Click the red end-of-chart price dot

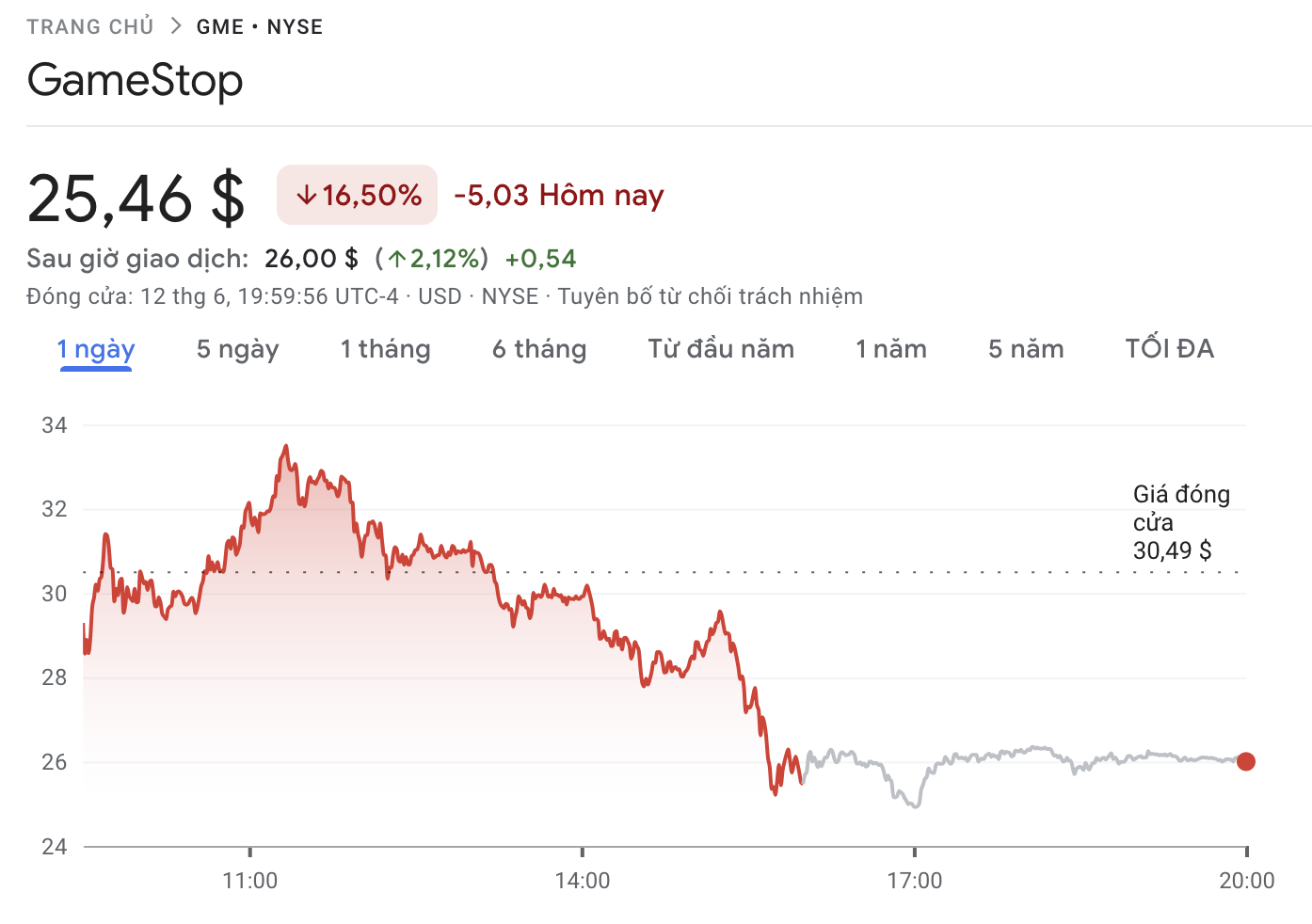(1245, 761)
